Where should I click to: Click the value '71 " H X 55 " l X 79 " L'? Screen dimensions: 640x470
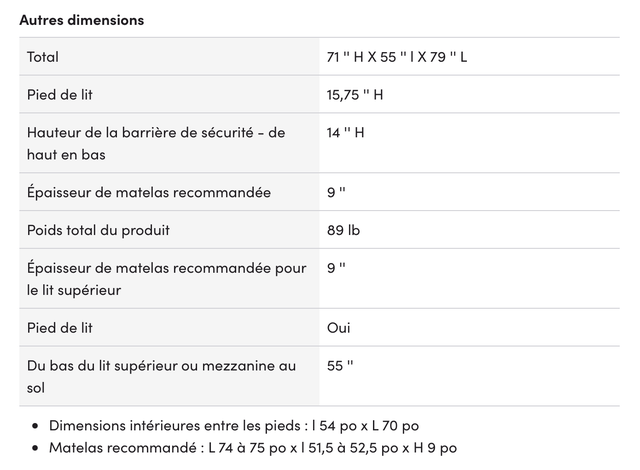click(397, 57)
